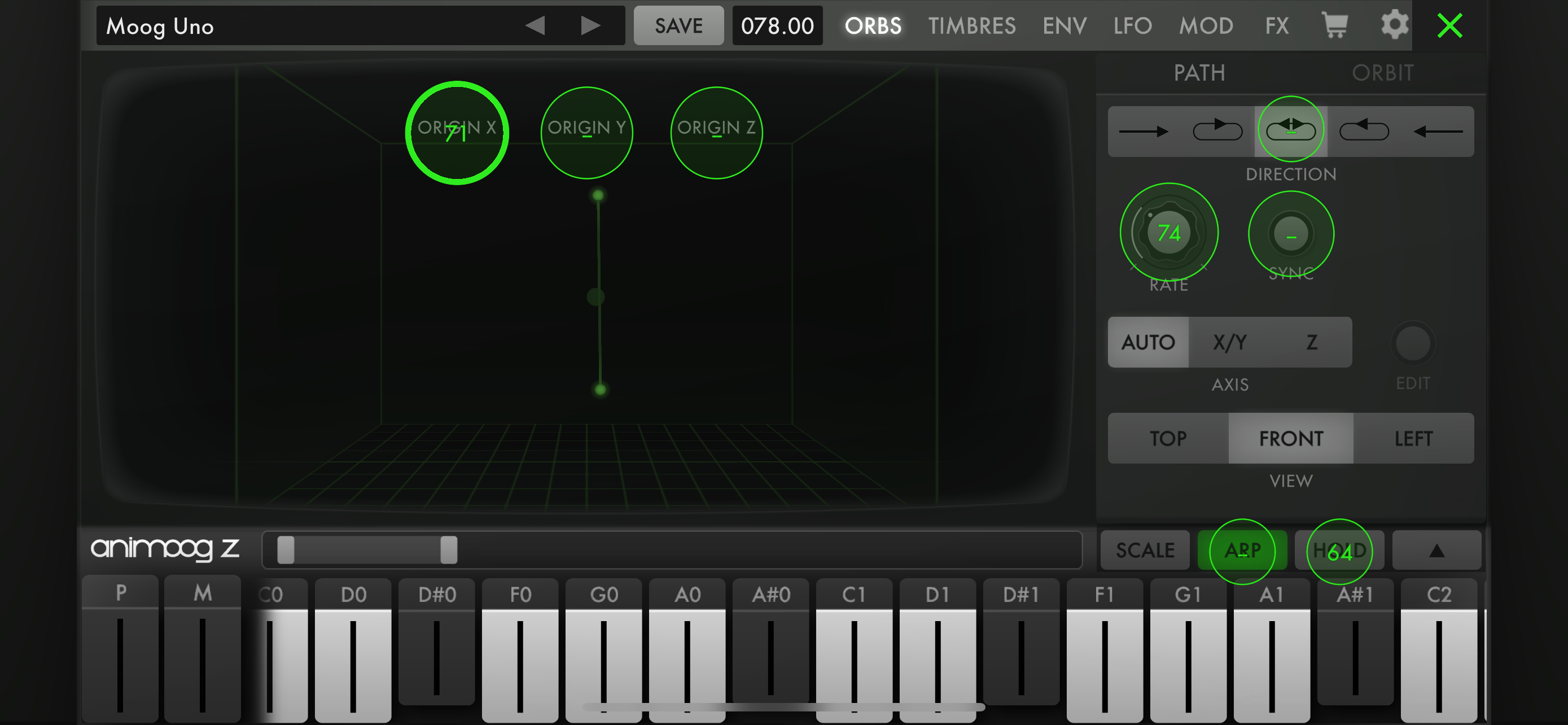1568x725 pixels.
Task: Open the store cart icon
Action: click(x=1335, y=25)
